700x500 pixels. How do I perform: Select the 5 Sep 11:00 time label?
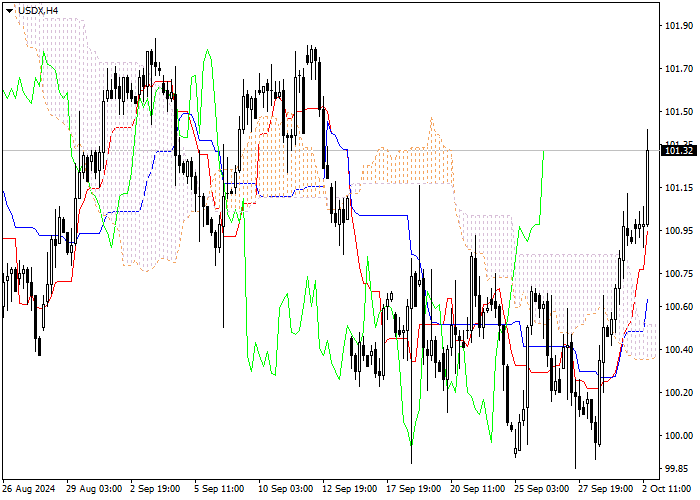tap(219, 489)
